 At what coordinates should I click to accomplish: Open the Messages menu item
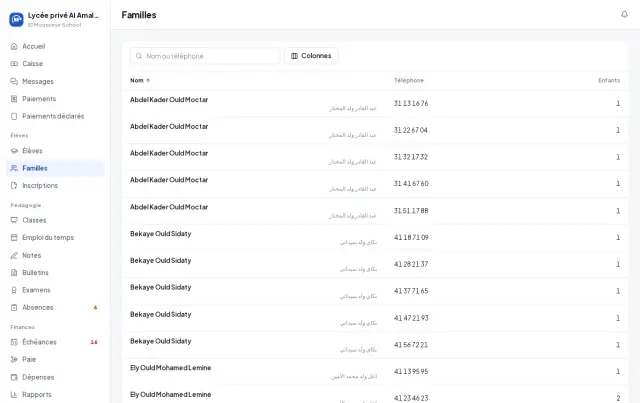(x=55, y=81)
